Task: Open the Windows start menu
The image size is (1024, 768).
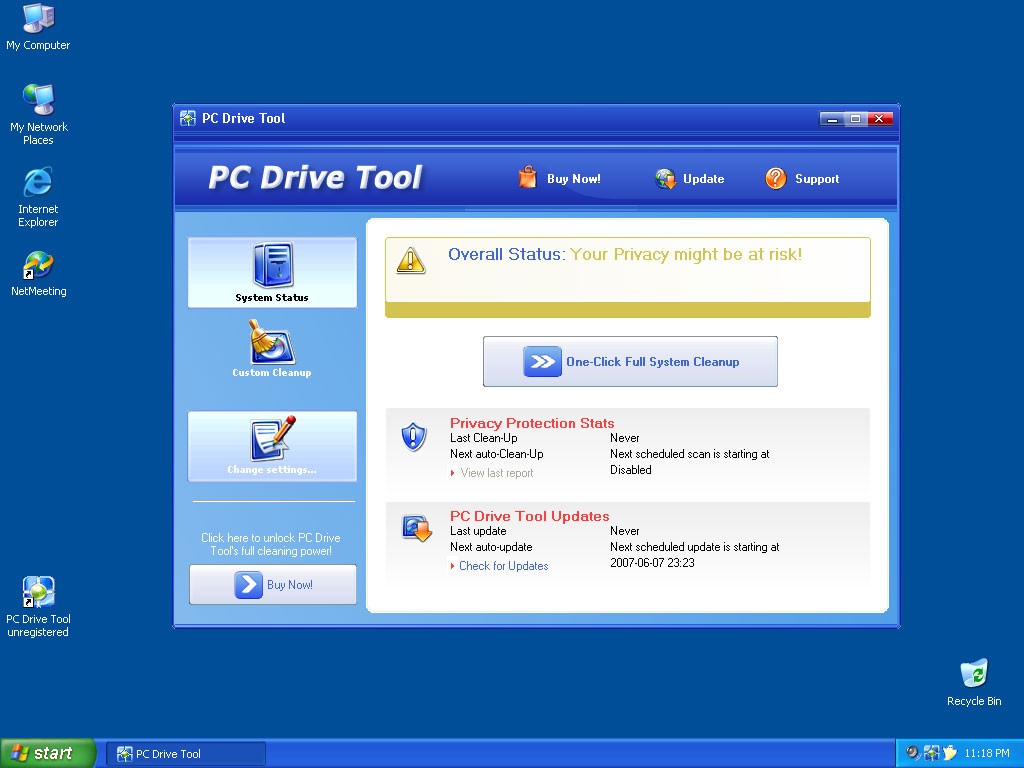Action: coord(47,753)
